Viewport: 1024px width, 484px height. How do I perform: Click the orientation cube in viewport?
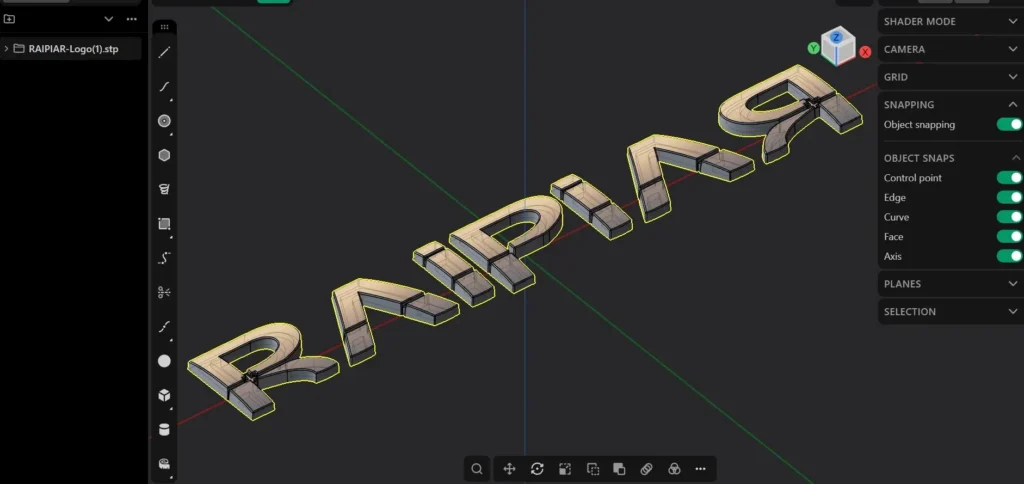[838, 47]
